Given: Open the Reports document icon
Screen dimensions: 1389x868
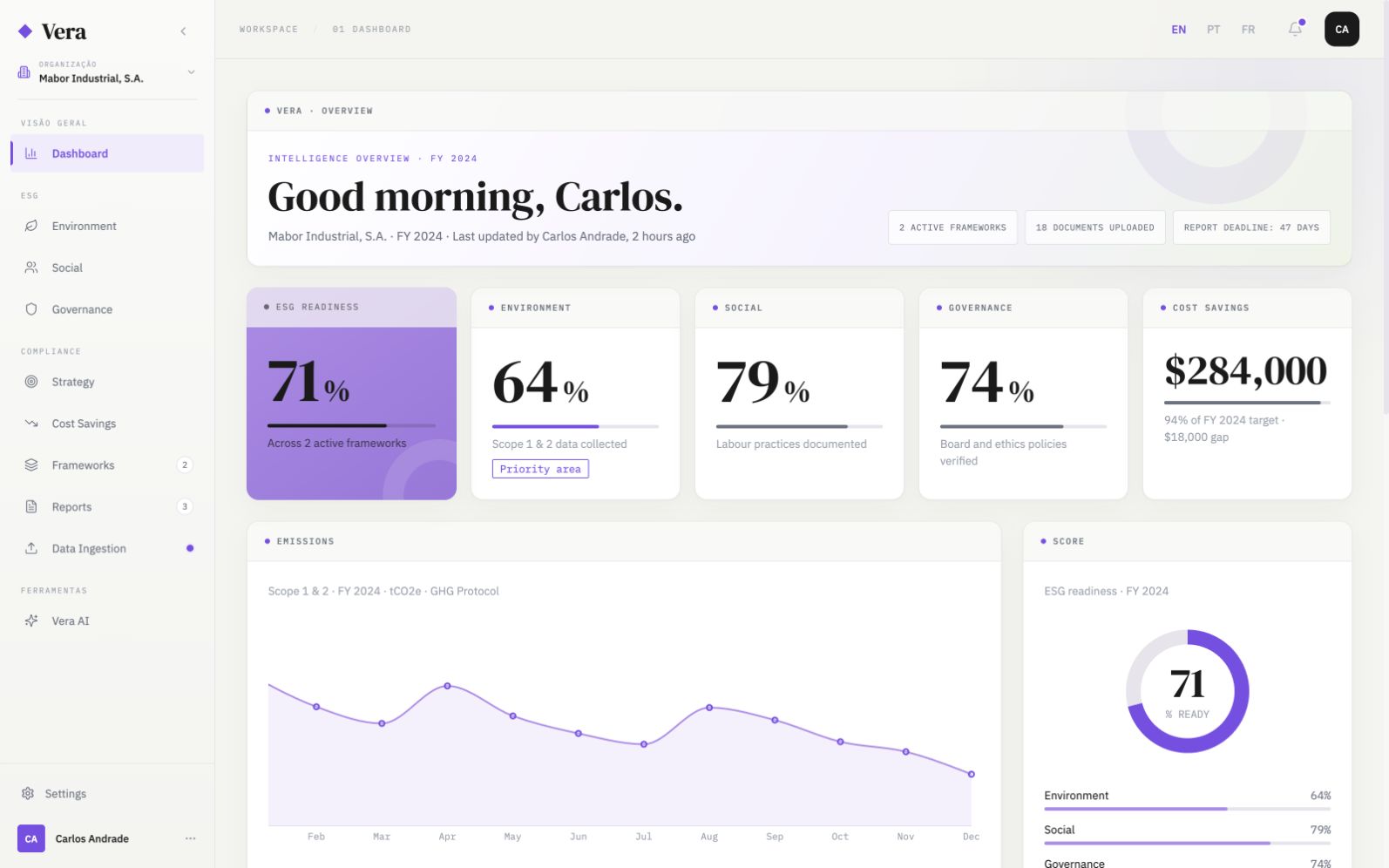Looking at the screenshot, I should tap(31, 507).
